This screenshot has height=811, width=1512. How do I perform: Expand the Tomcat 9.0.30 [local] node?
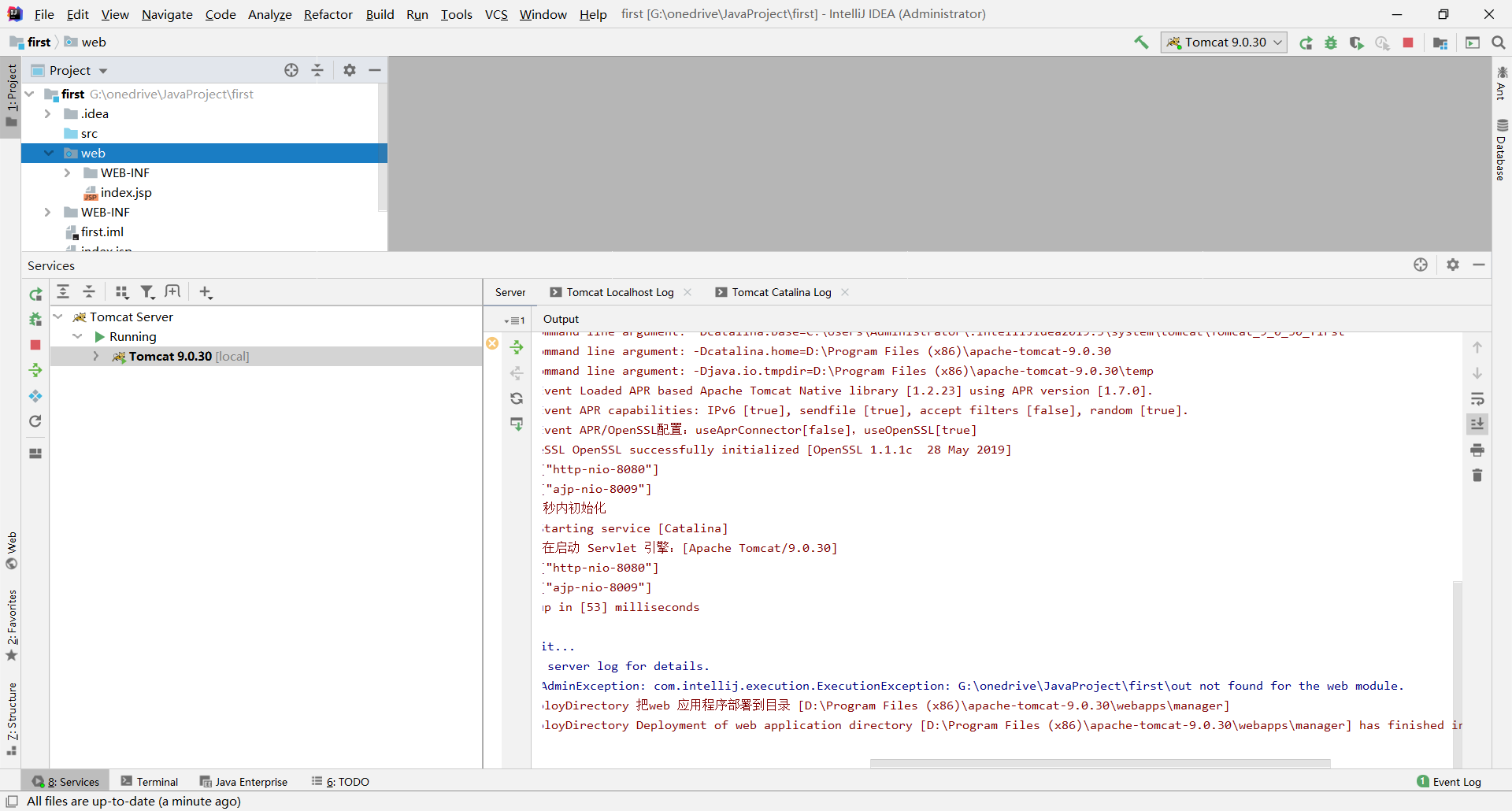(x=95, y=356)
